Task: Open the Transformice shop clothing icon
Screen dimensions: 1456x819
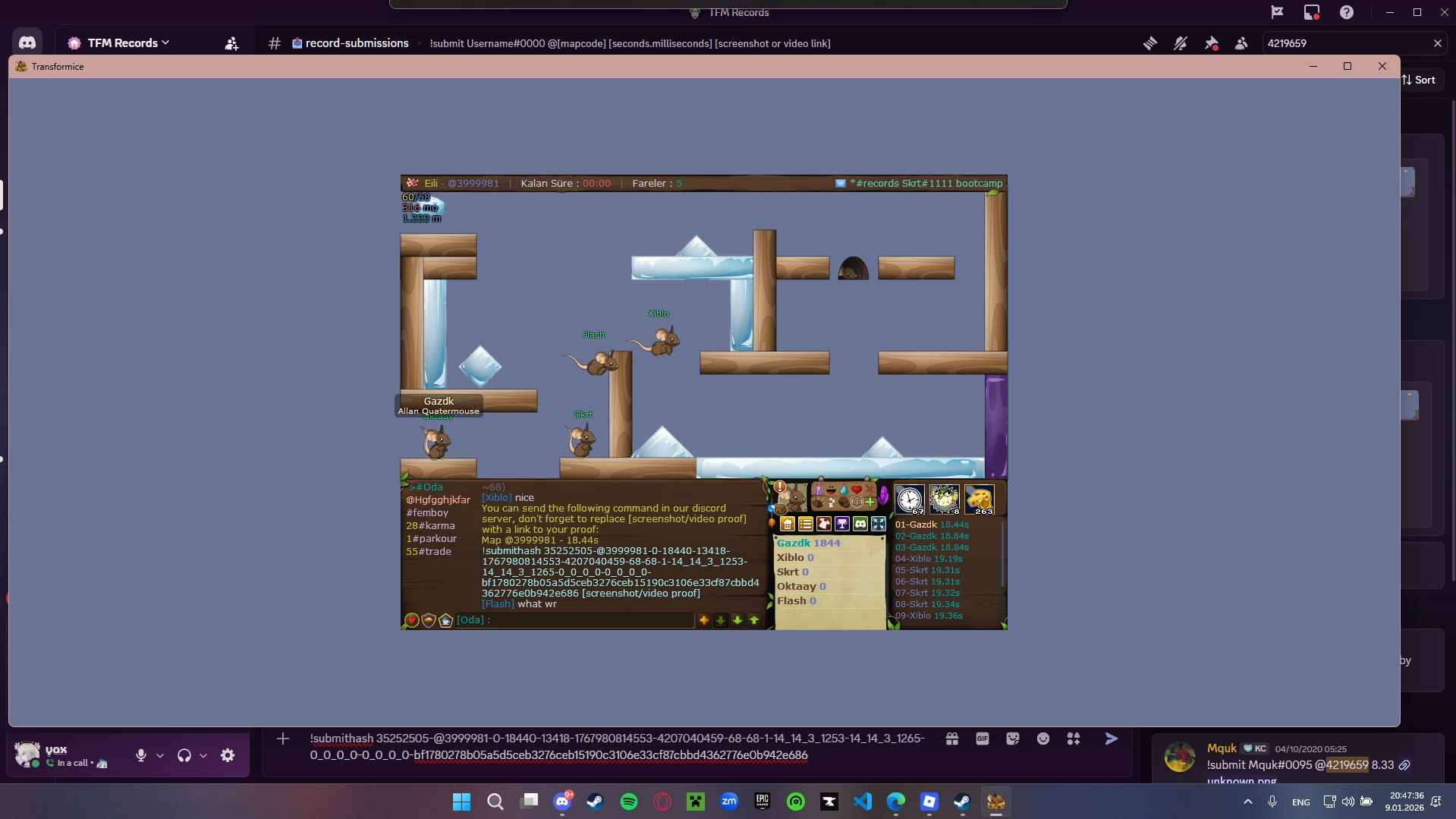Action: coord(824,524)
